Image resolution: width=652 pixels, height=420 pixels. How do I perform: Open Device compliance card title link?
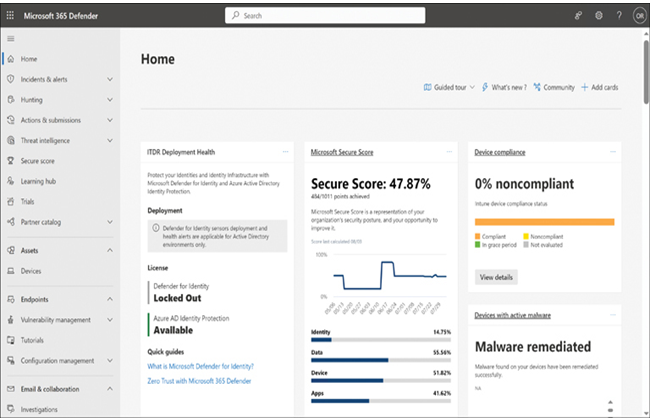point(500,152)
